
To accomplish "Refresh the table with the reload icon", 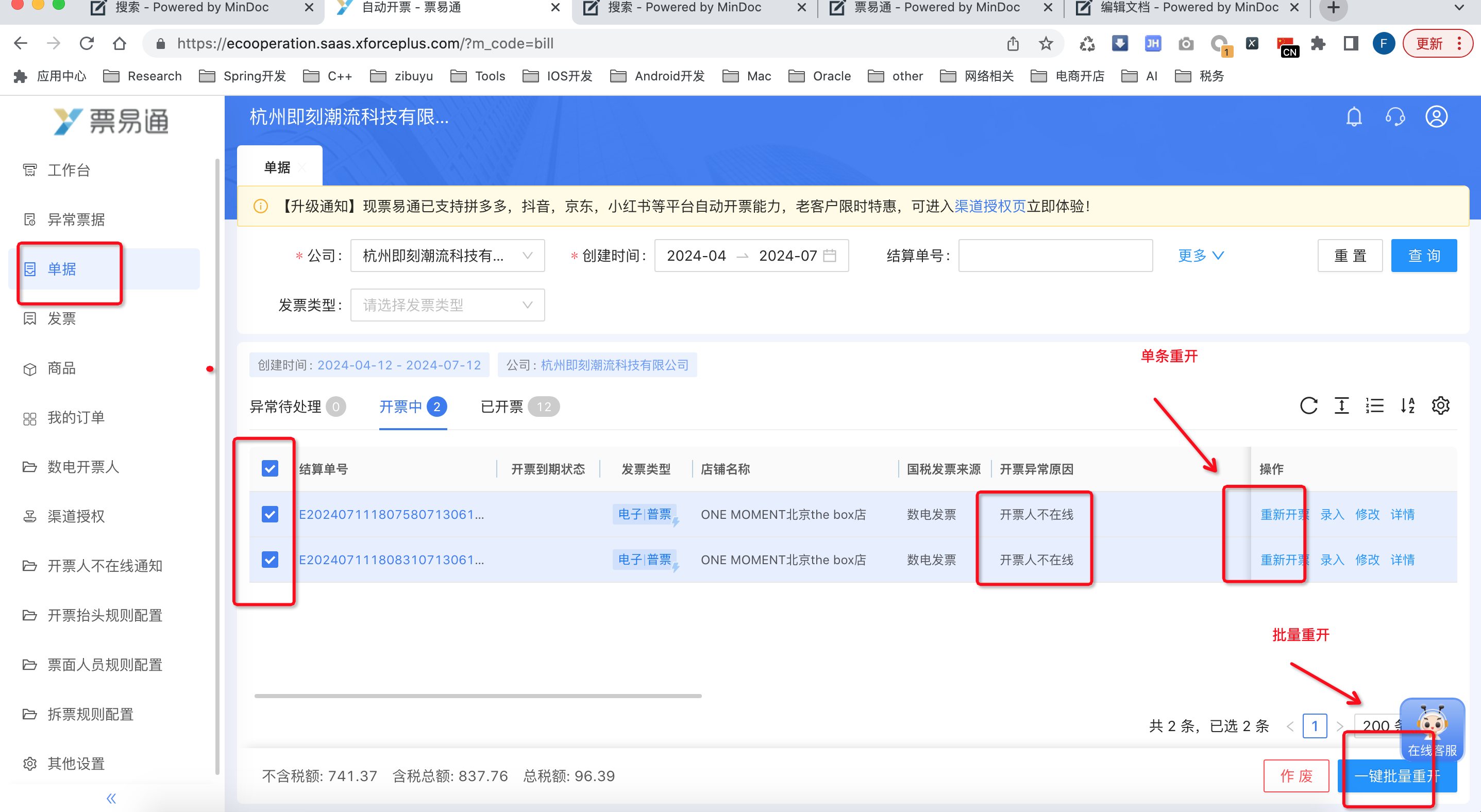I will coord(1308,405).
